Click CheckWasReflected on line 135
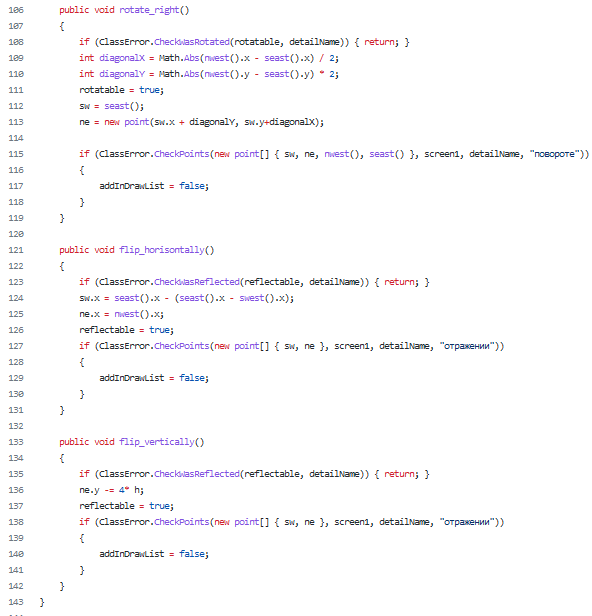This screenshot has width=592, height=616. pyautogui.click(x=197, y=474)
